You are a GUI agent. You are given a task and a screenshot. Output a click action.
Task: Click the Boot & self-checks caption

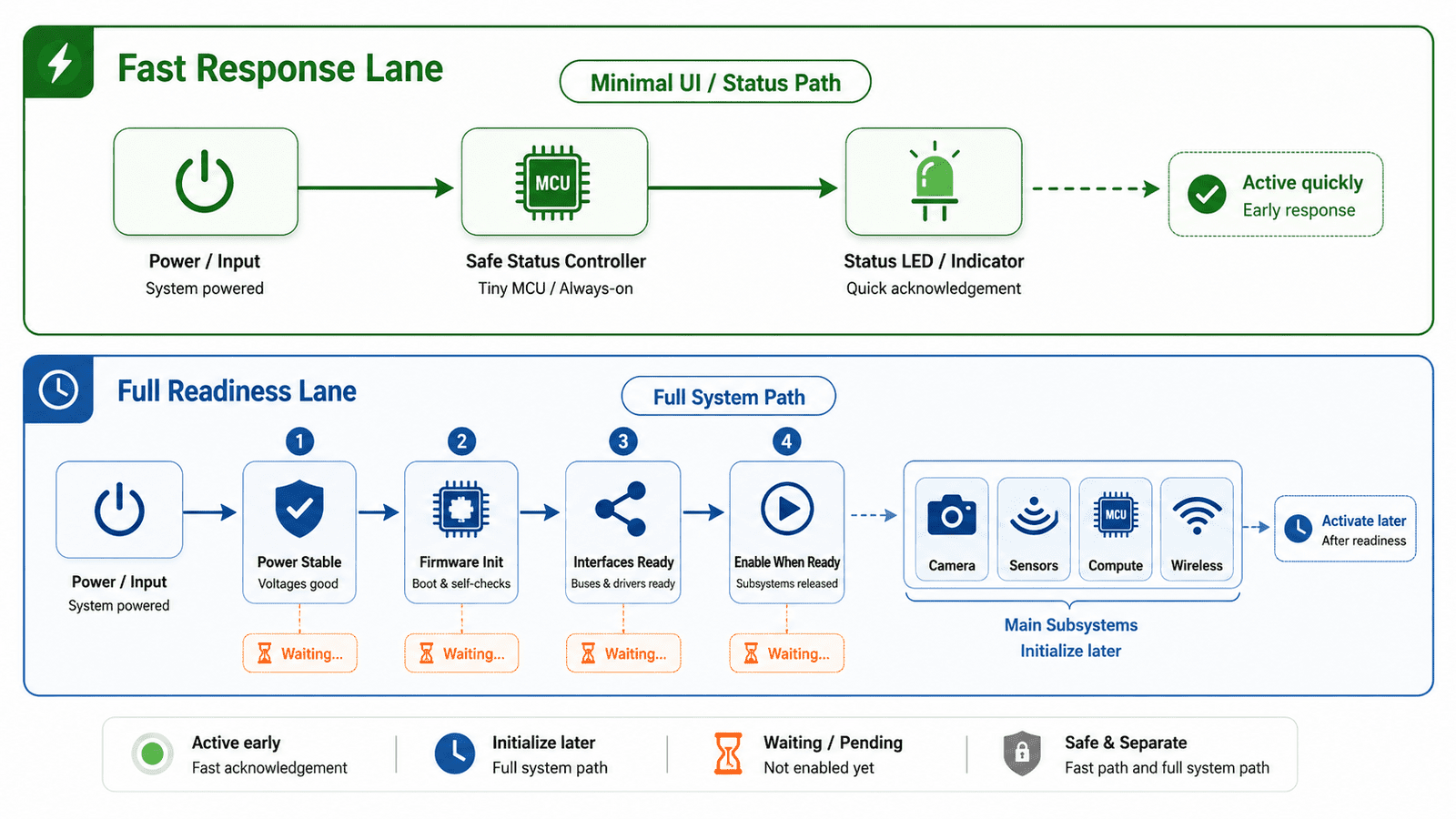[x=461, y=584]
